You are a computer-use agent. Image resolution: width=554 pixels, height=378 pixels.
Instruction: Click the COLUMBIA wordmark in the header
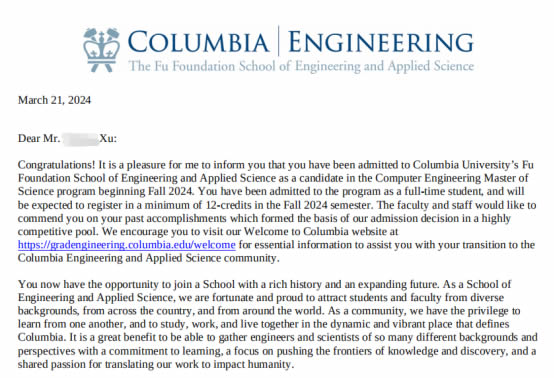pos(198,42)
